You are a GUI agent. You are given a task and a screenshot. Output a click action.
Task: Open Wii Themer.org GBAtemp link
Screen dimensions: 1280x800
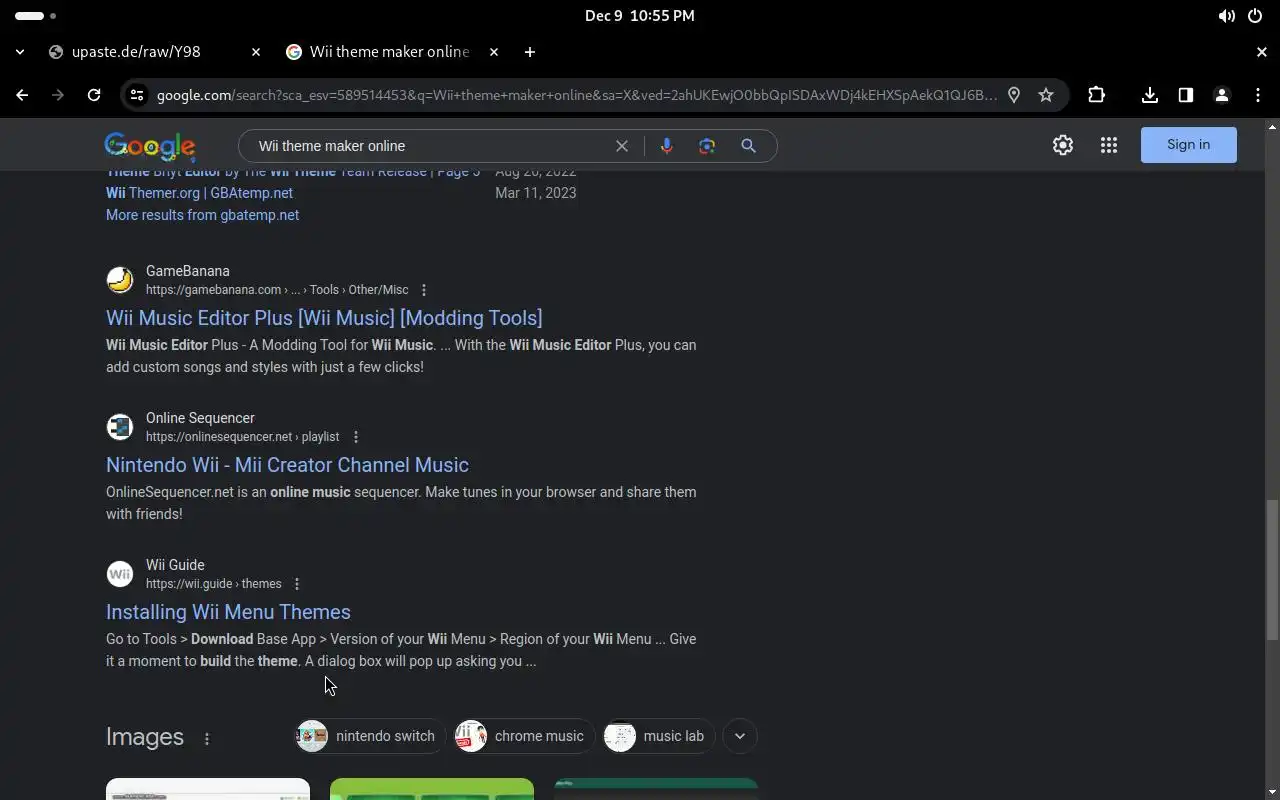click(x=199, y=193)
